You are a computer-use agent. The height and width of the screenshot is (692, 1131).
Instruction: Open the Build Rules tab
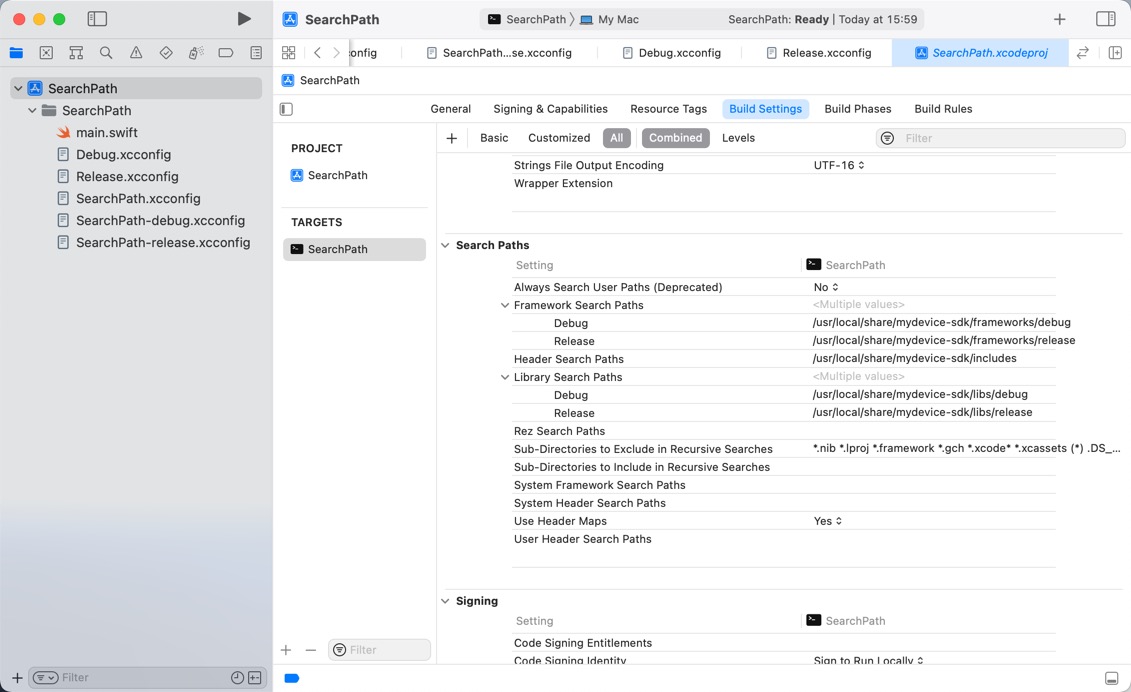[943, 109]
